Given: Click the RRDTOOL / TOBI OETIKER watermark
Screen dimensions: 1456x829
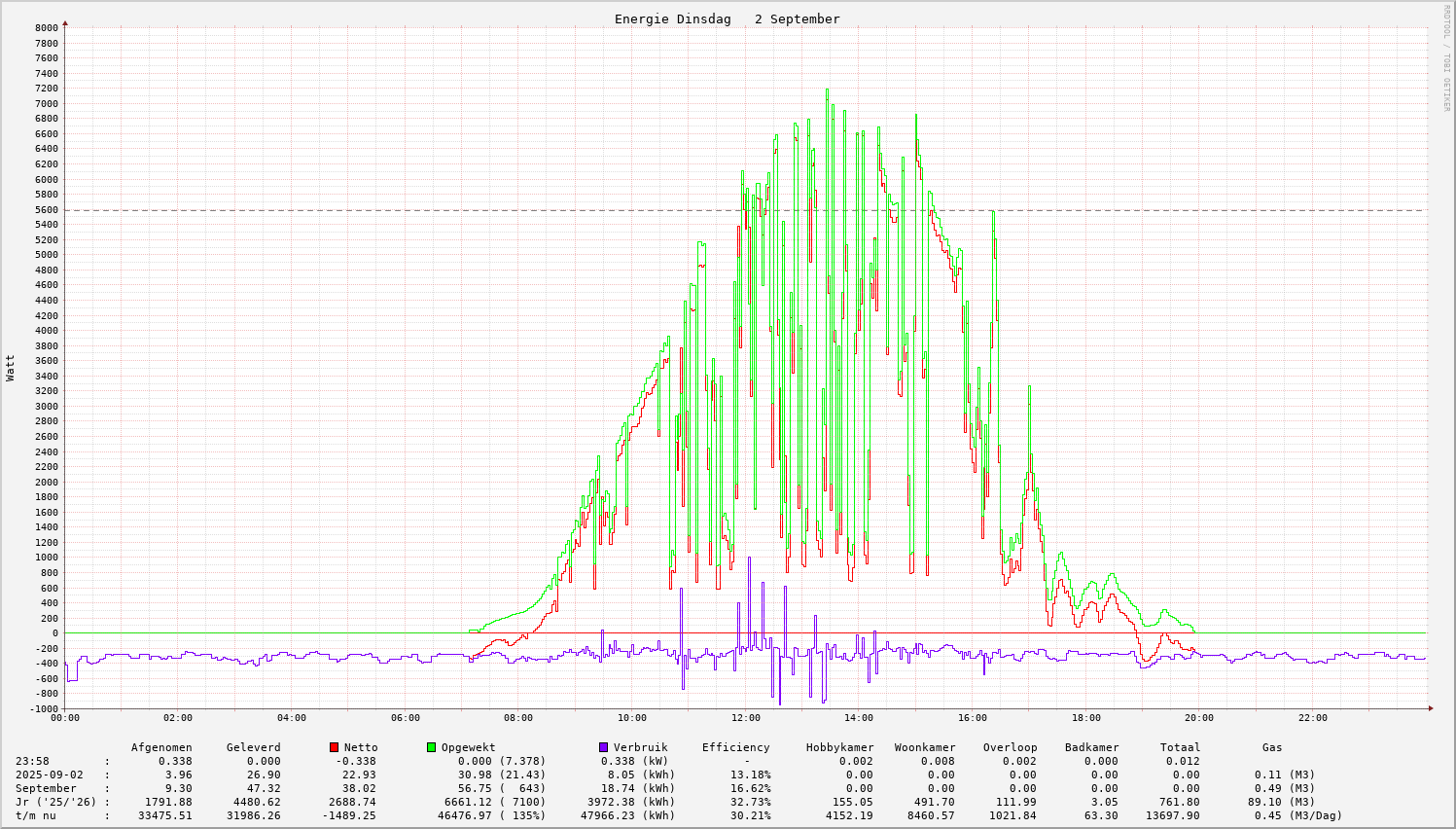Looking at the screenshot, I should pyautogui.click(x=1446, y=57).
